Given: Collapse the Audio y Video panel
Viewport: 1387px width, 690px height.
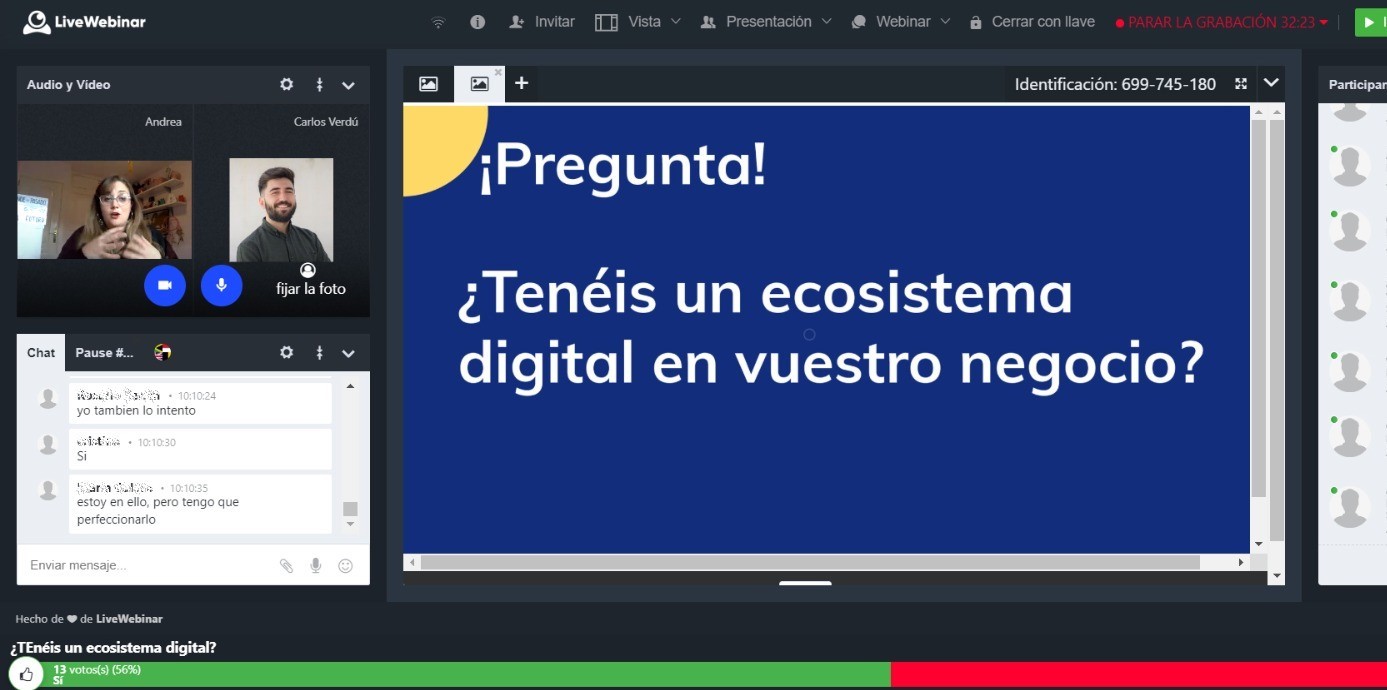Looking at the screenshot, I should coord(348,85).
